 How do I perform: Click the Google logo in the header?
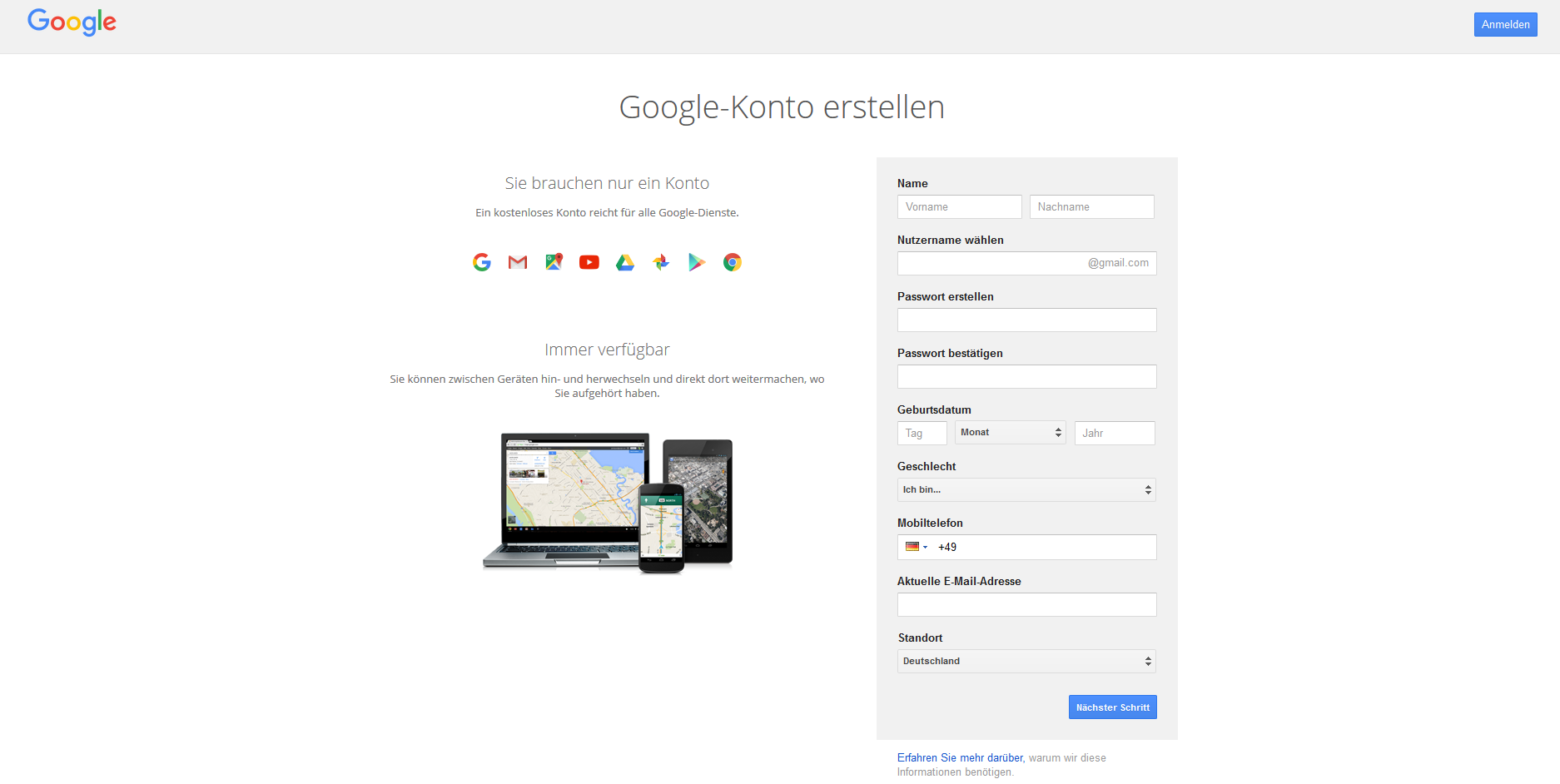[72, 22]
